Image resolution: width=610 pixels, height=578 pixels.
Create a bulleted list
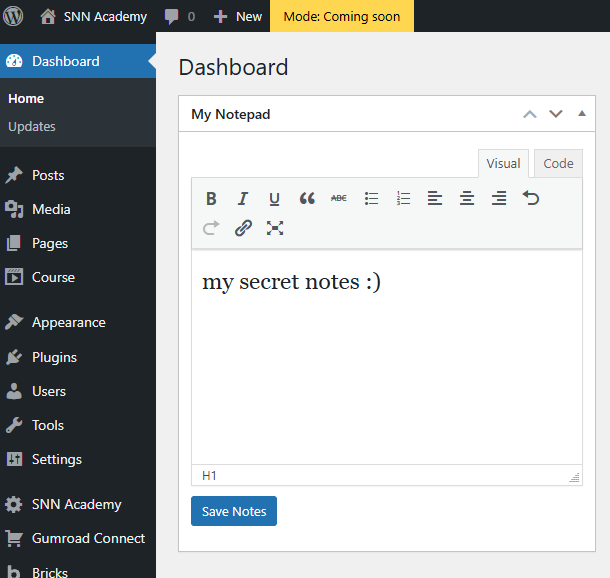tap(371, 198)
